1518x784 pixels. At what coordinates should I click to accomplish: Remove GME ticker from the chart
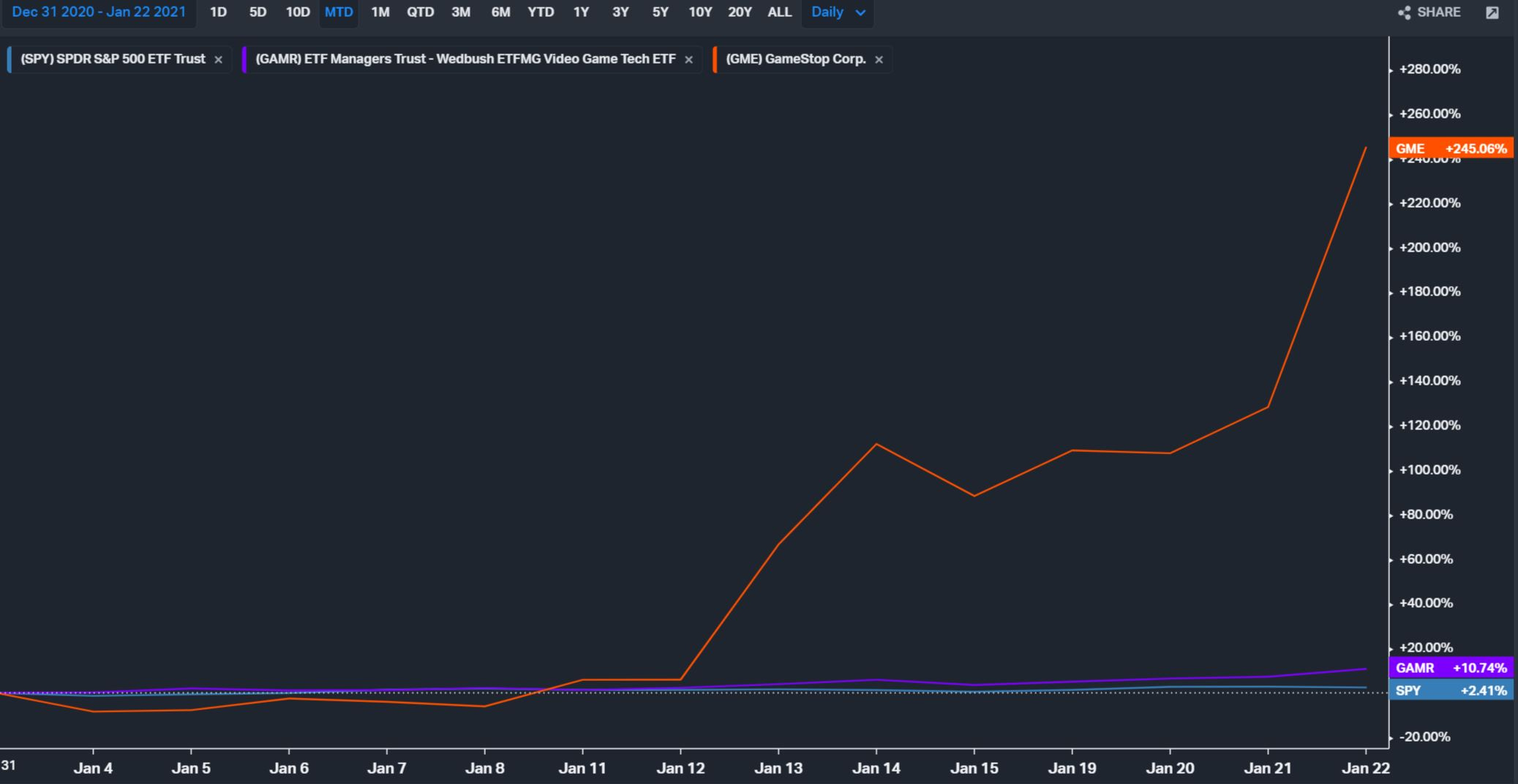tap(879, 60)
